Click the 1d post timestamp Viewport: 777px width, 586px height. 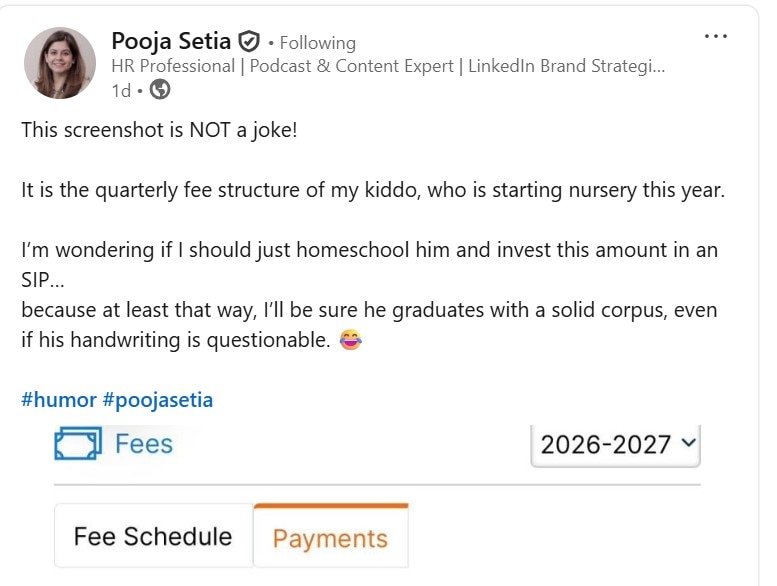[121, 90]
